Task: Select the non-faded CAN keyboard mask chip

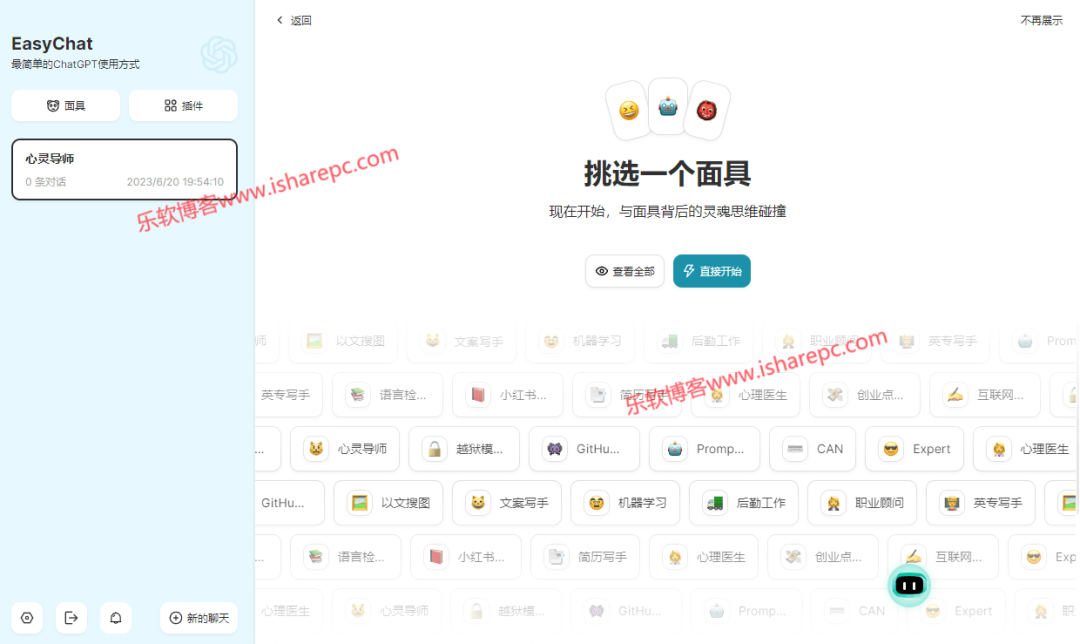Action: pos(813,449)
